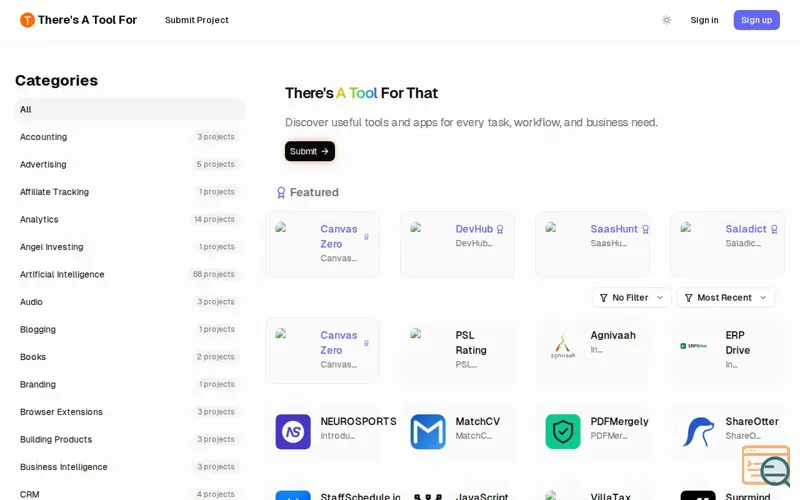The image size is (800, 500).
Task: Open the Most Recent sort dropdown
Action: click(725, 298)
